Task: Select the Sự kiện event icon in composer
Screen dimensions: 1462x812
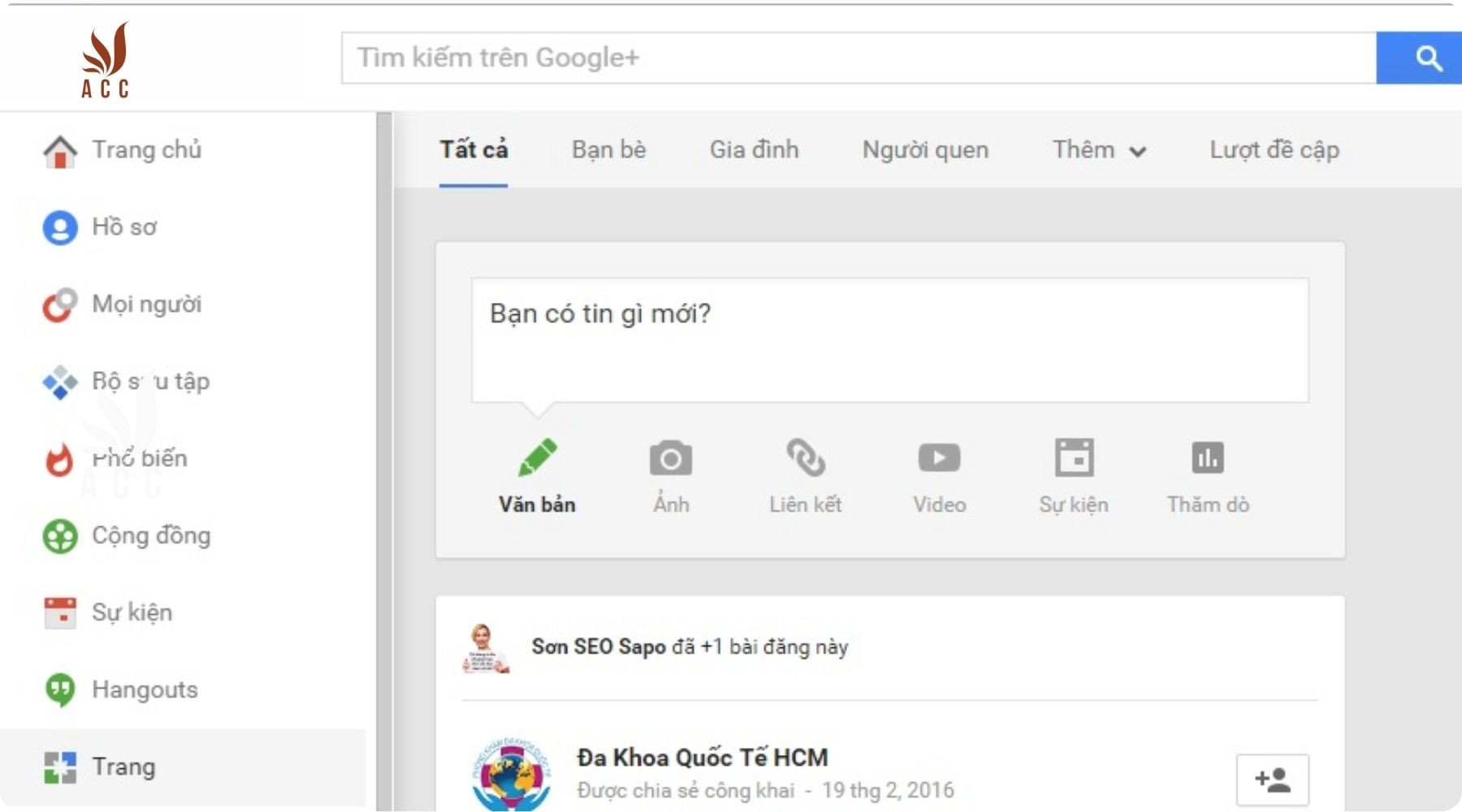Action: [1074, 457]
